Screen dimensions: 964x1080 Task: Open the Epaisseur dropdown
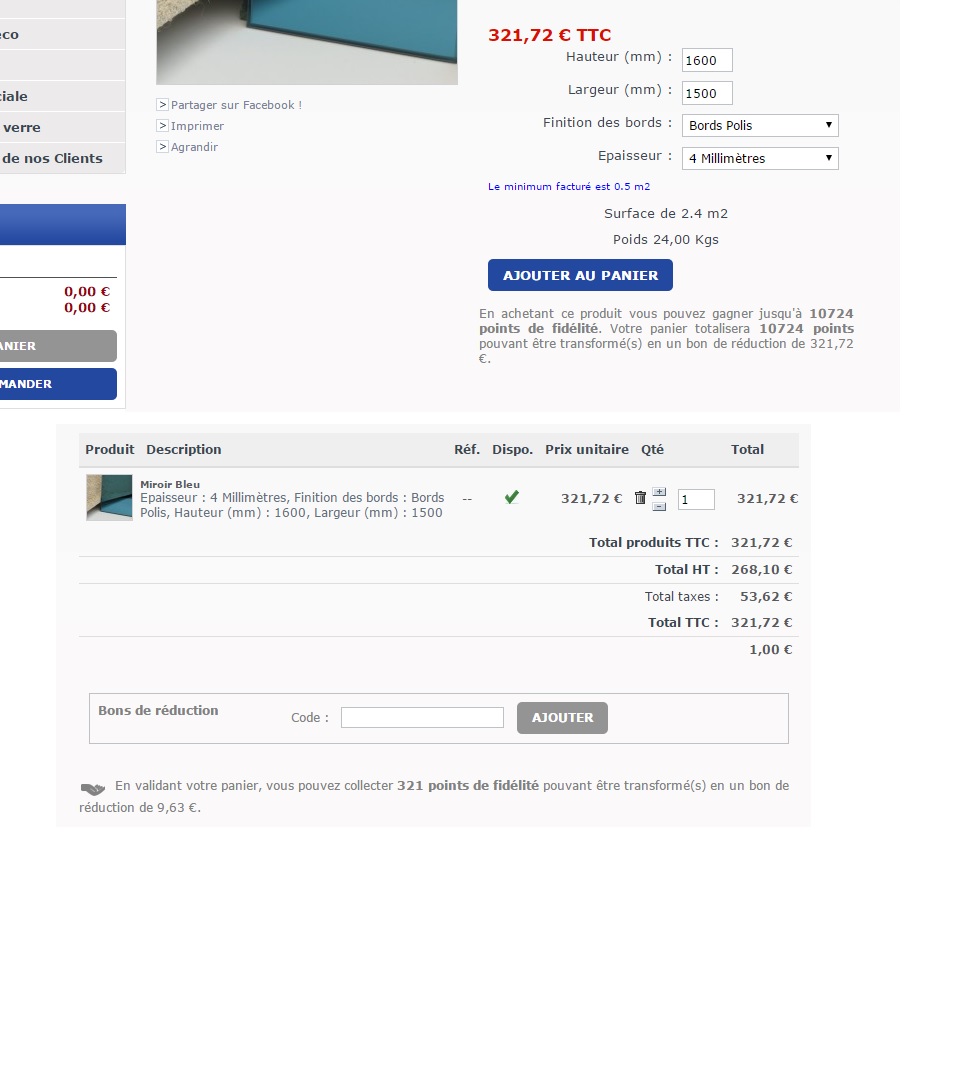[x=760, y=158]
